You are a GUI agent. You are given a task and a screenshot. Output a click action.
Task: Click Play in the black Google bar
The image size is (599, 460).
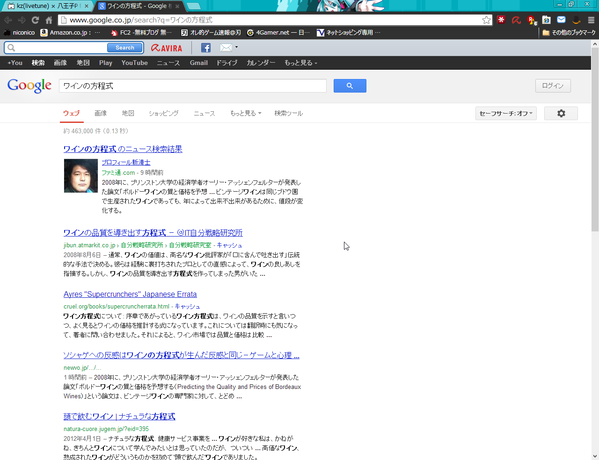(105, 63)
